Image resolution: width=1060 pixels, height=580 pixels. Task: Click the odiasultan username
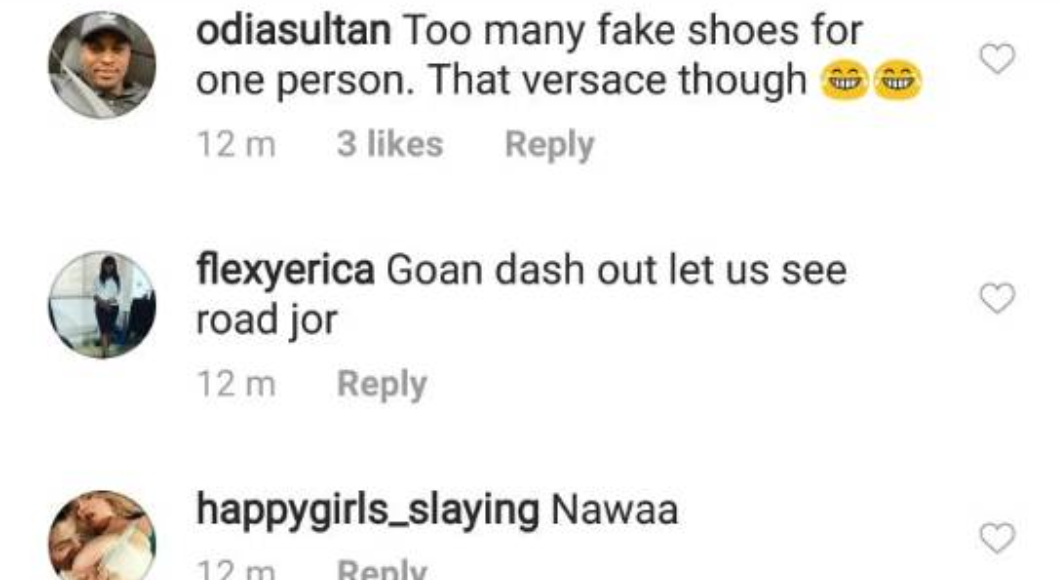coord(293,31)
